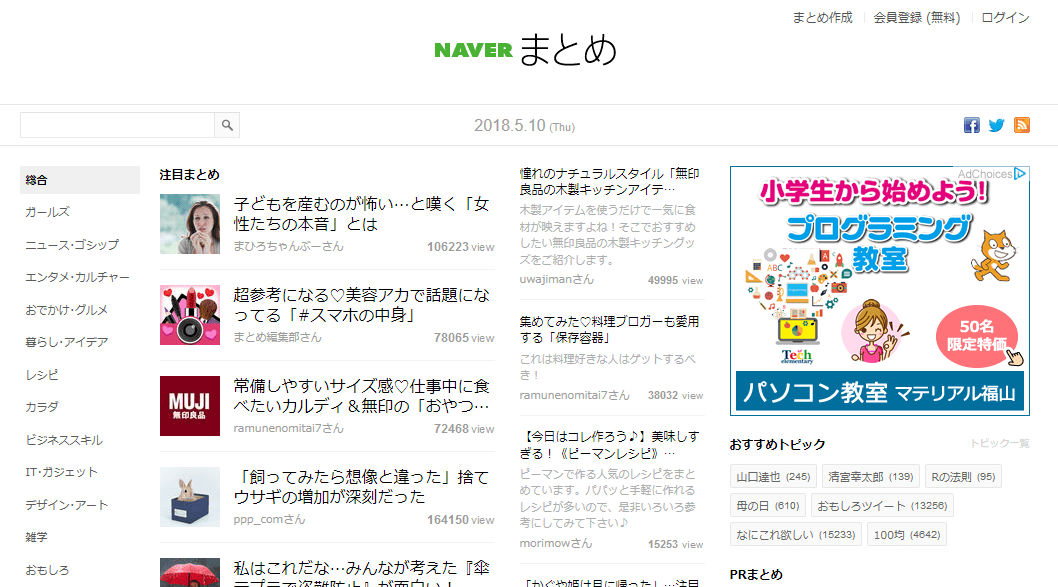Open the ピーマンレシピ article

point(609,445)
